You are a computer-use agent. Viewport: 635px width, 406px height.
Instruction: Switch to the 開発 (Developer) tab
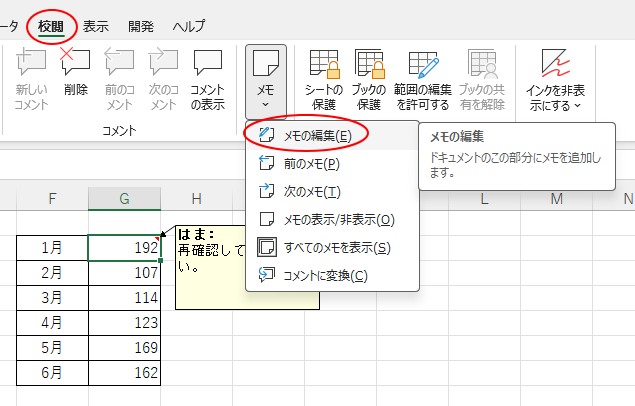(141, 27)
